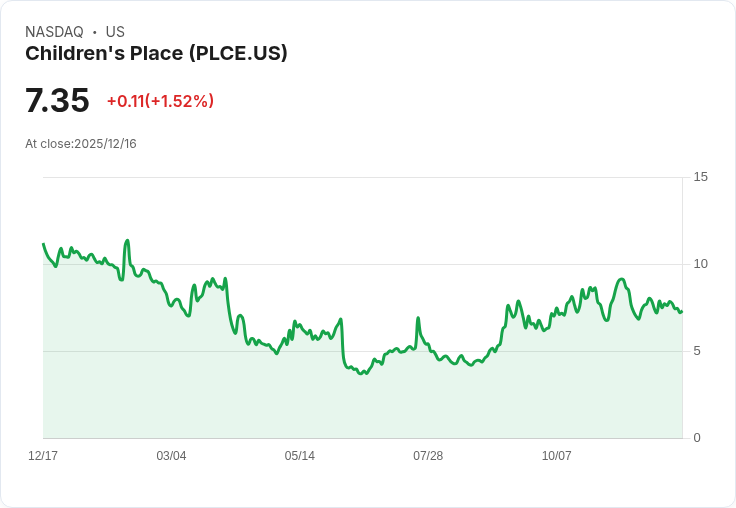Image resolution: width=736 pixels, height=508 pixels.
Task: Click the 05/14 date axis label
Action: point(299,456)
